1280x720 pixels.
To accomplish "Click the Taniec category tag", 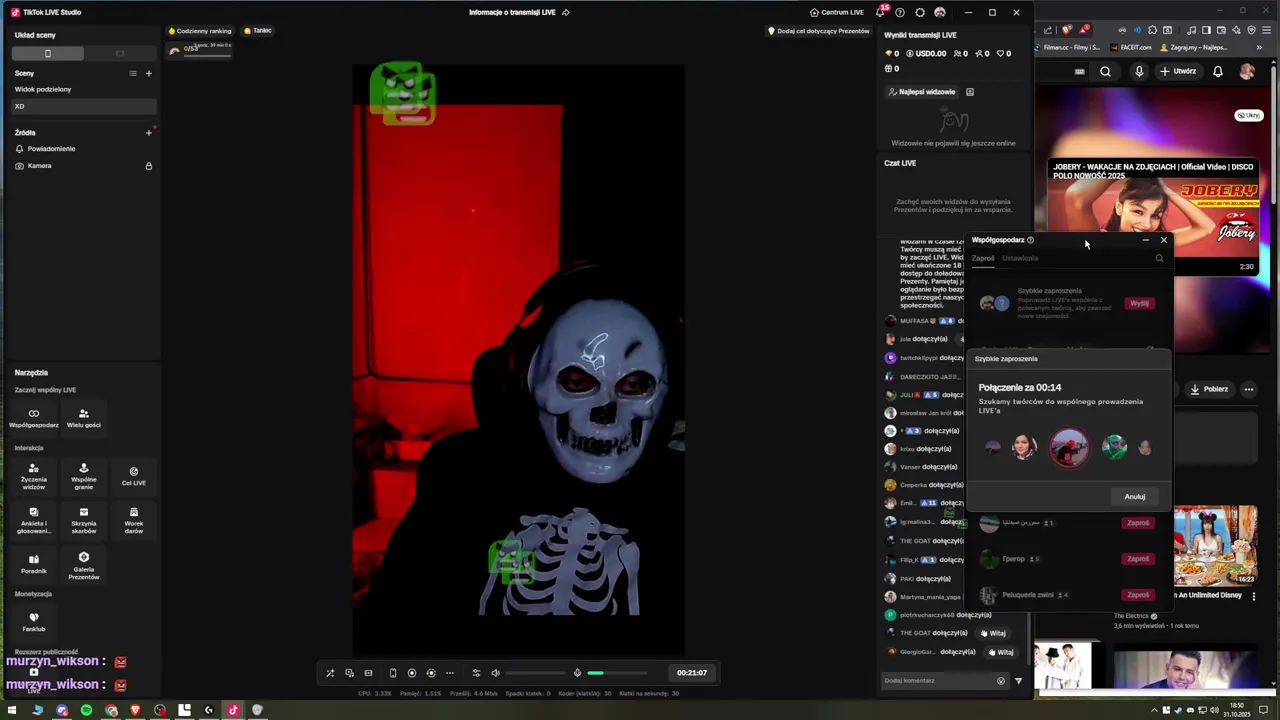I will (x=258, y=31).
